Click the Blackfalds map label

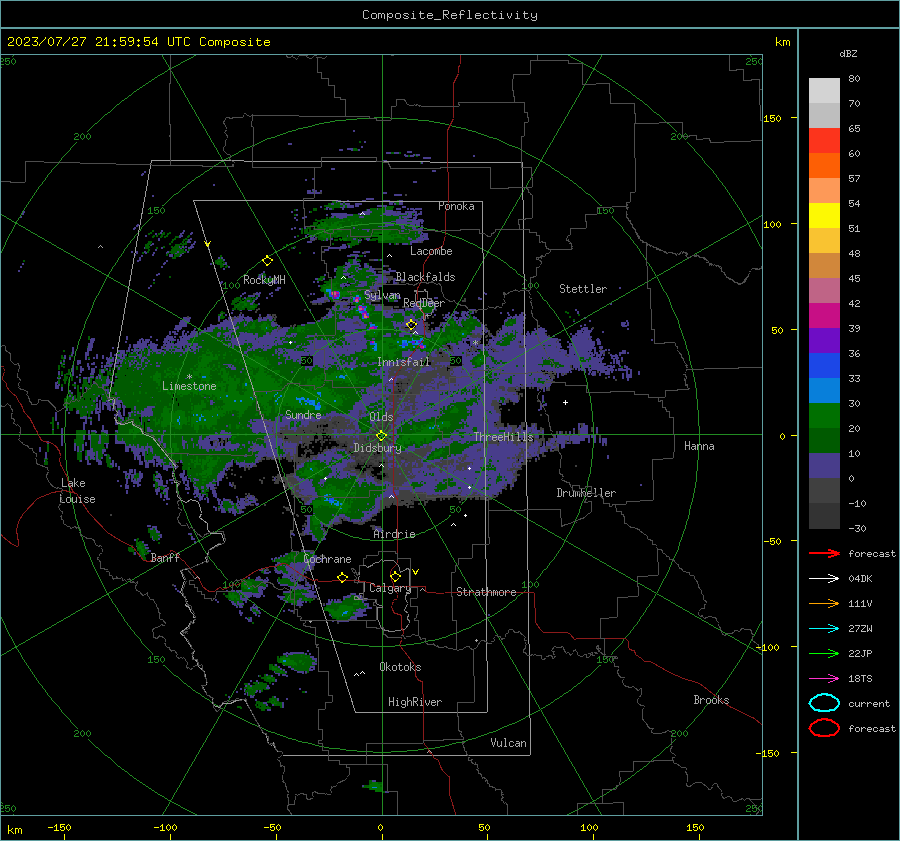pos(425,277)
